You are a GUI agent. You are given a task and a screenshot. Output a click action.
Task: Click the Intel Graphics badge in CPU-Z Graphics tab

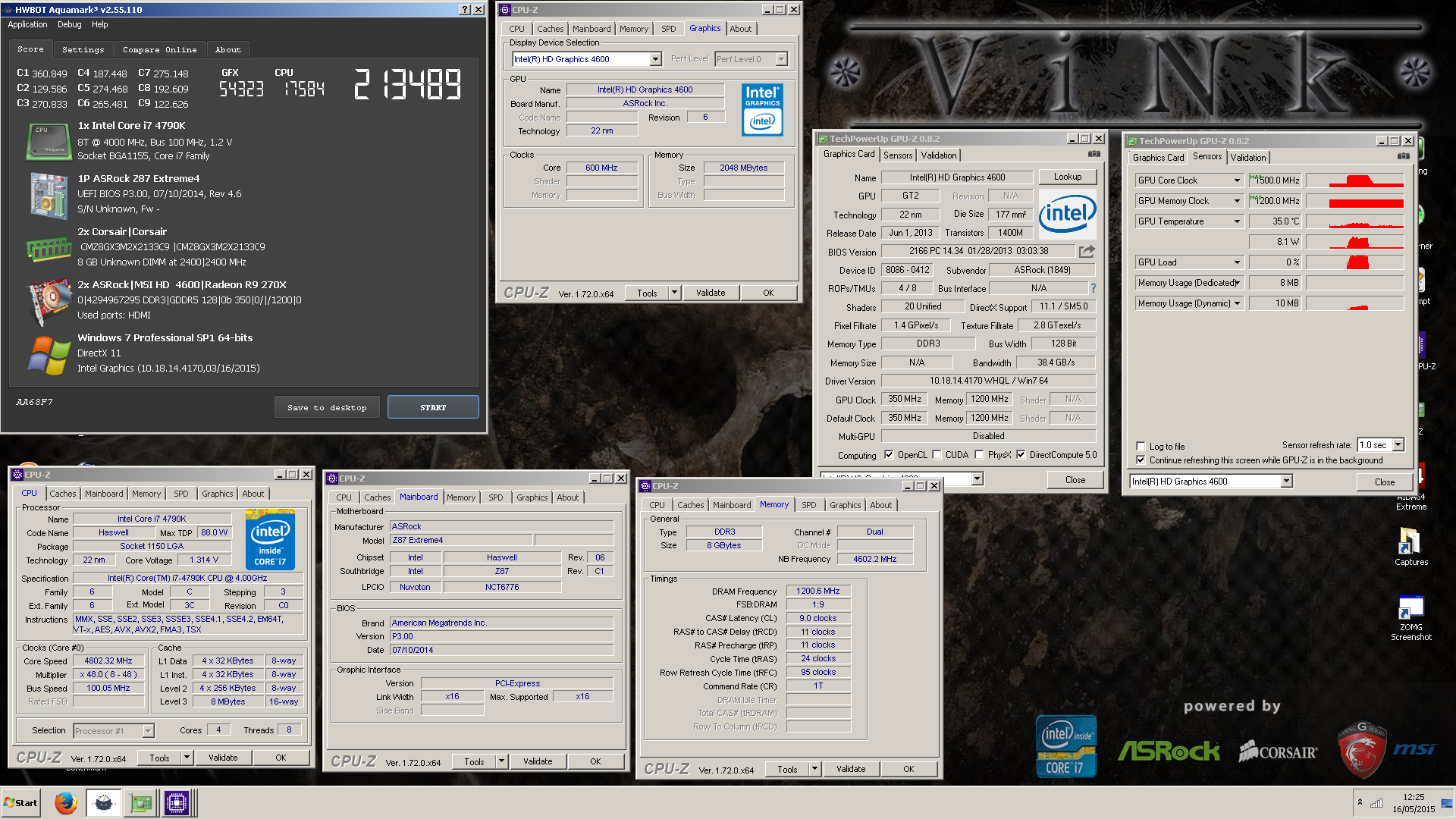(762, 110)
